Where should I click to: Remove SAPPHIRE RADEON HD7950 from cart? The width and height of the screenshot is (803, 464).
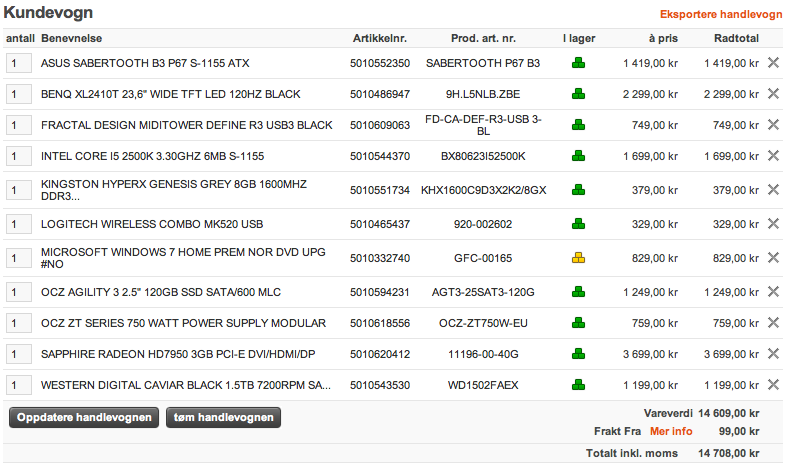[x=773, y=354]
